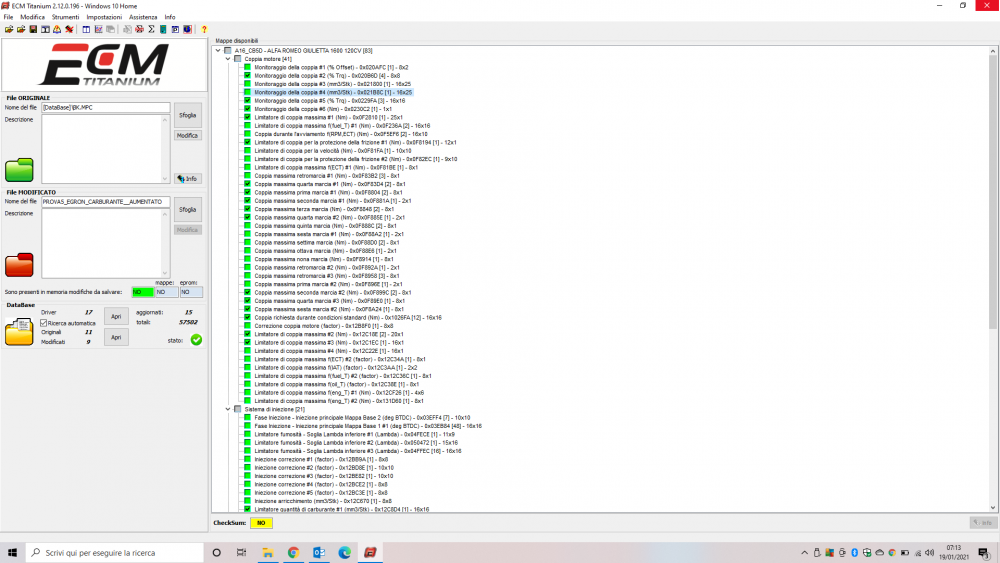Click the Apri button beside Originali
The image size is (1000, 563).
[x=116, y=337]
